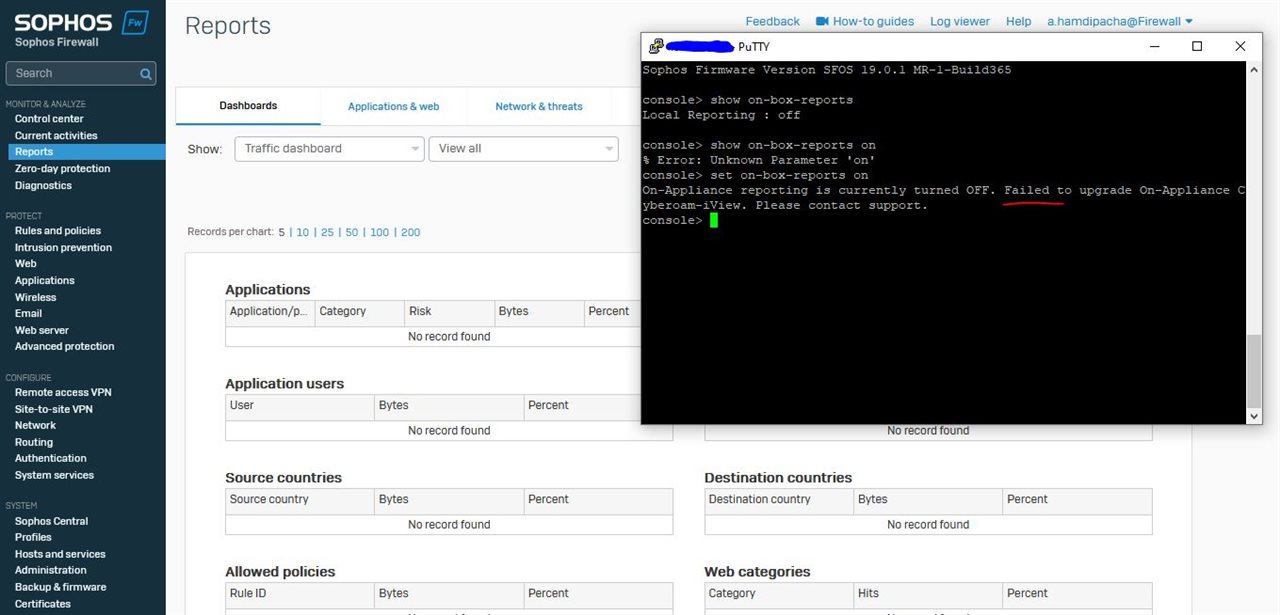Open Zero-day protection page
The image size is (1280, 615).
point(62,169)
